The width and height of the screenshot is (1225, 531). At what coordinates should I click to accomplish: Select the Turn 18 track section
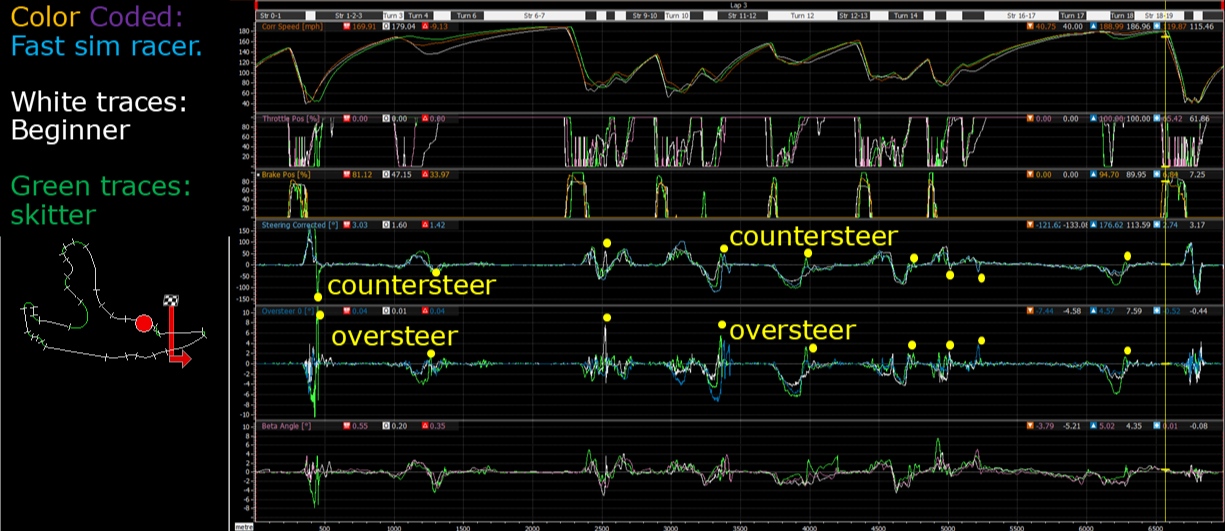1122,17
